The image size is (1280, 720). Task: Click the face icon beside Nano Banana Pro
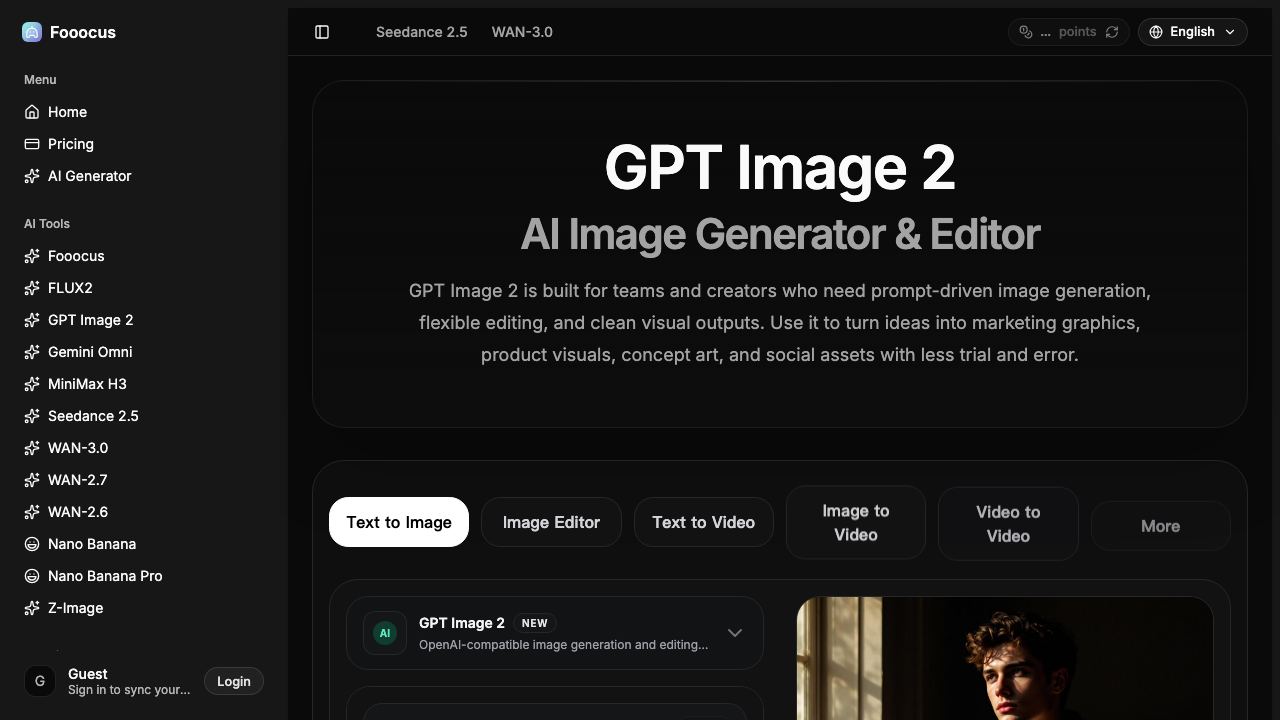coord(32,576)
